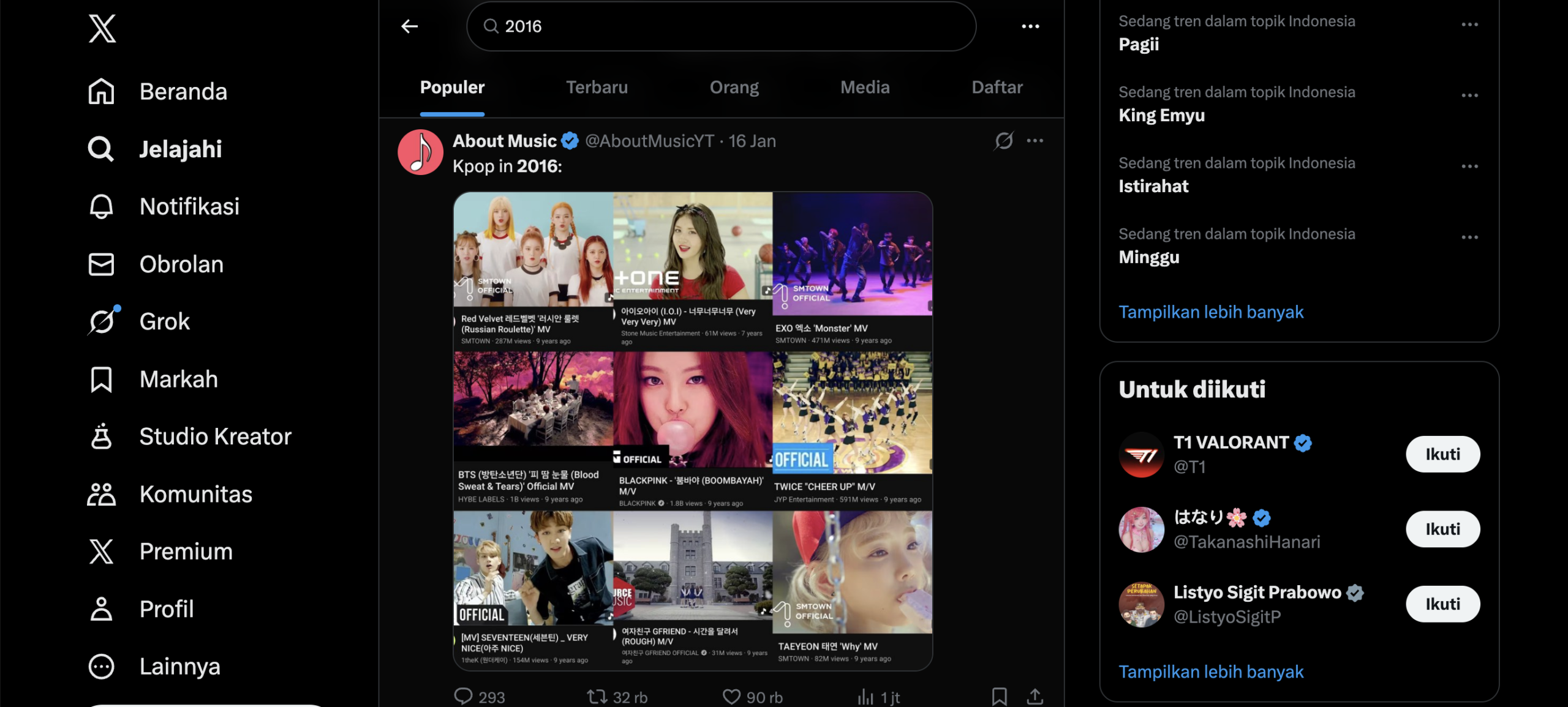
Task: Open T1 VALORANT profile avatar
Action: click(x=1141, y=455)
